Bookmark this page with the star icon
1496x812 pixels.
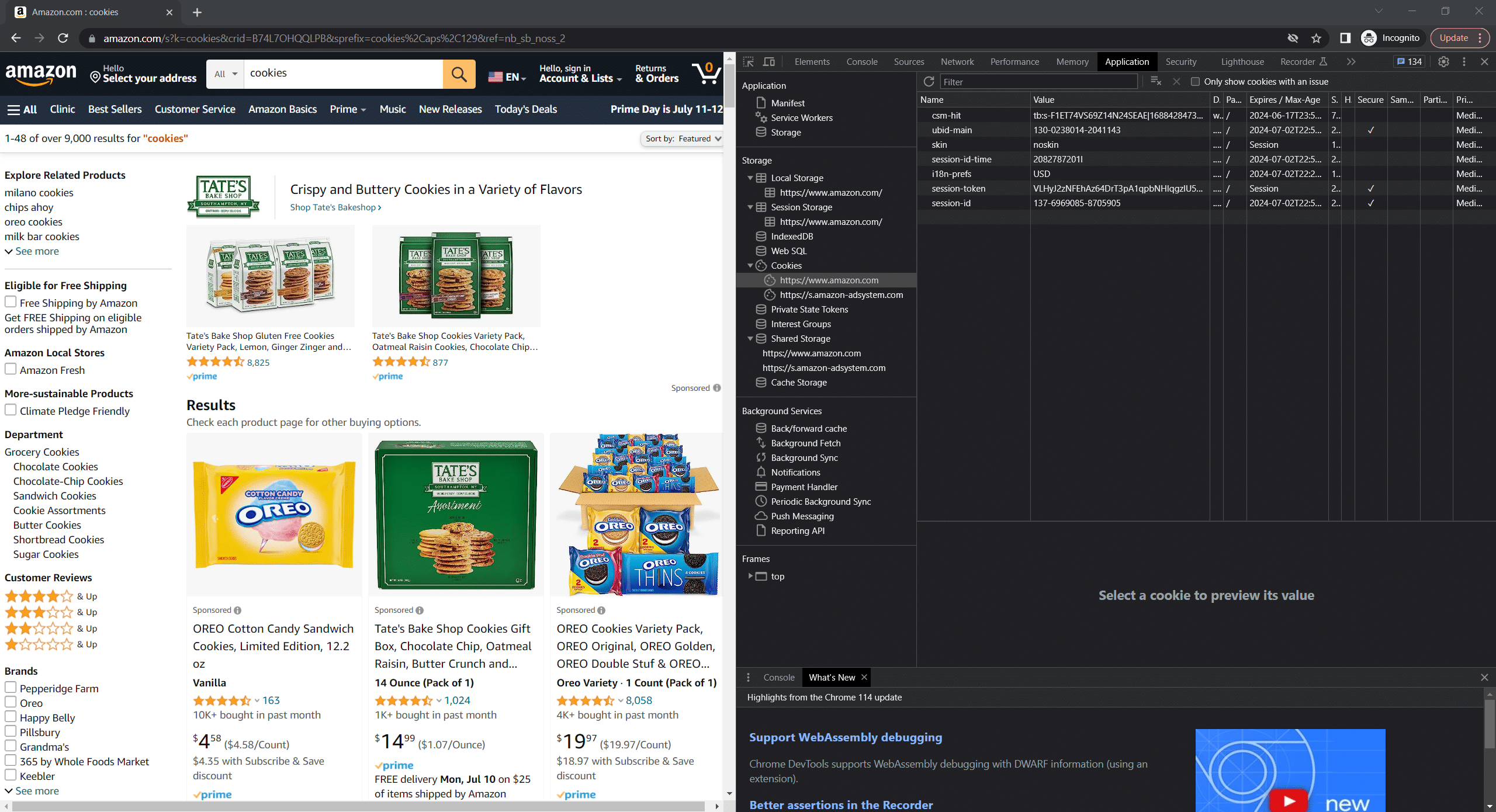click(x=1316, y=39)
